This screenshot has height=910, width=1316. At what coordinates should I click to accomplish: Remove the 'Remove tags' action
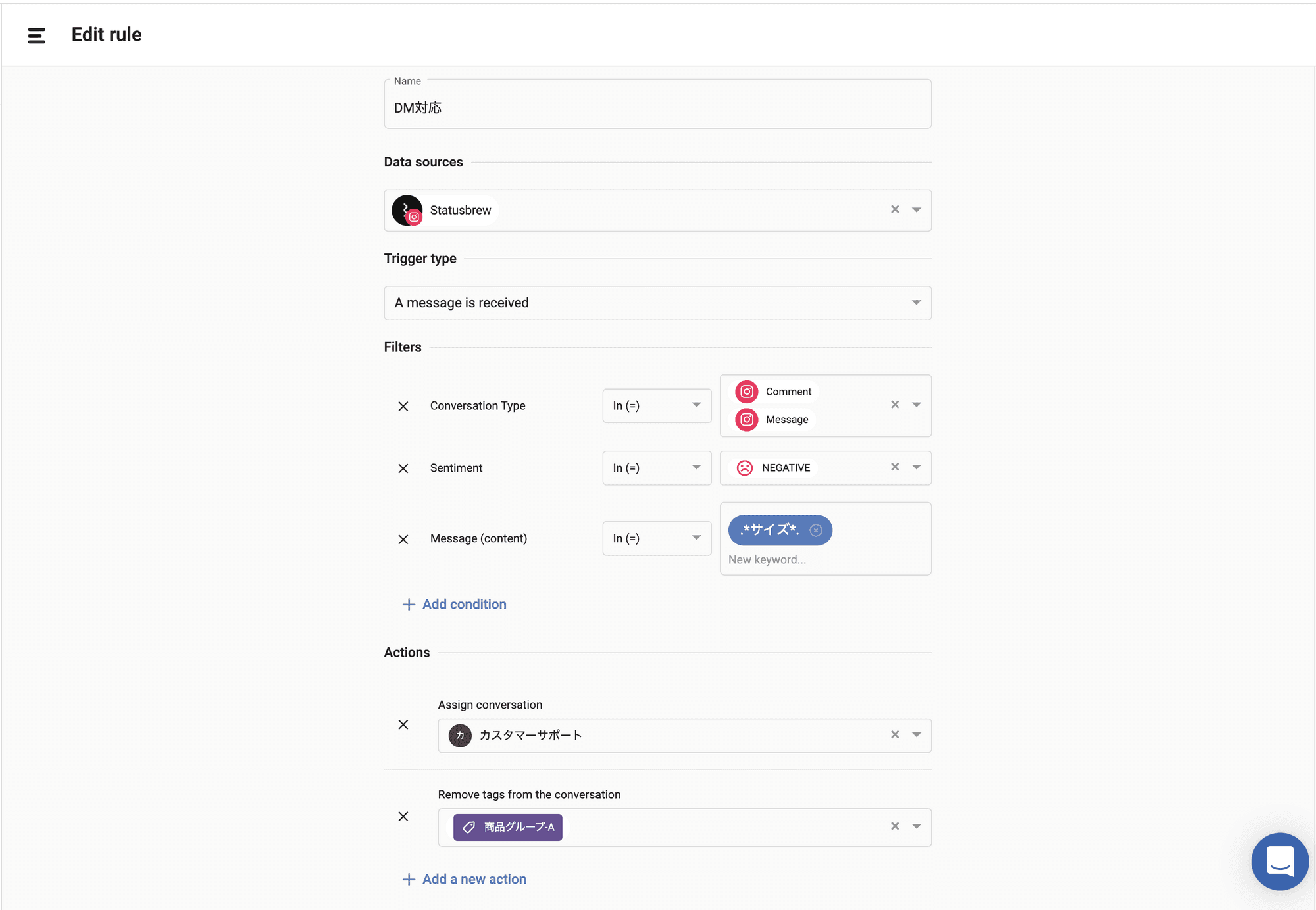click(403, 816)
